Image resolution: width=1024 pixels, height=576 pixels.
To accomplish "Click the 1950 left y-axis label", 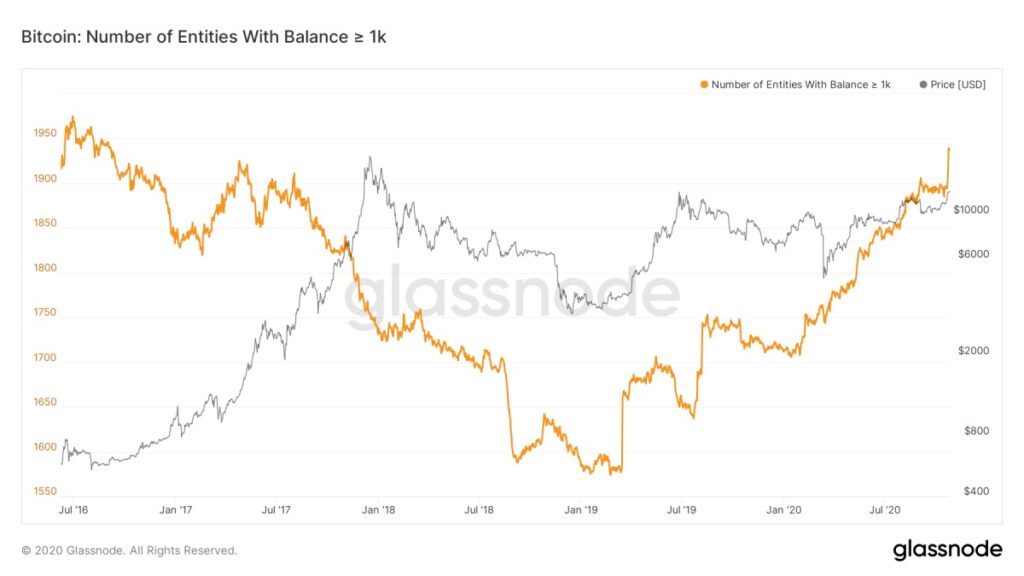I will (43, 134).
